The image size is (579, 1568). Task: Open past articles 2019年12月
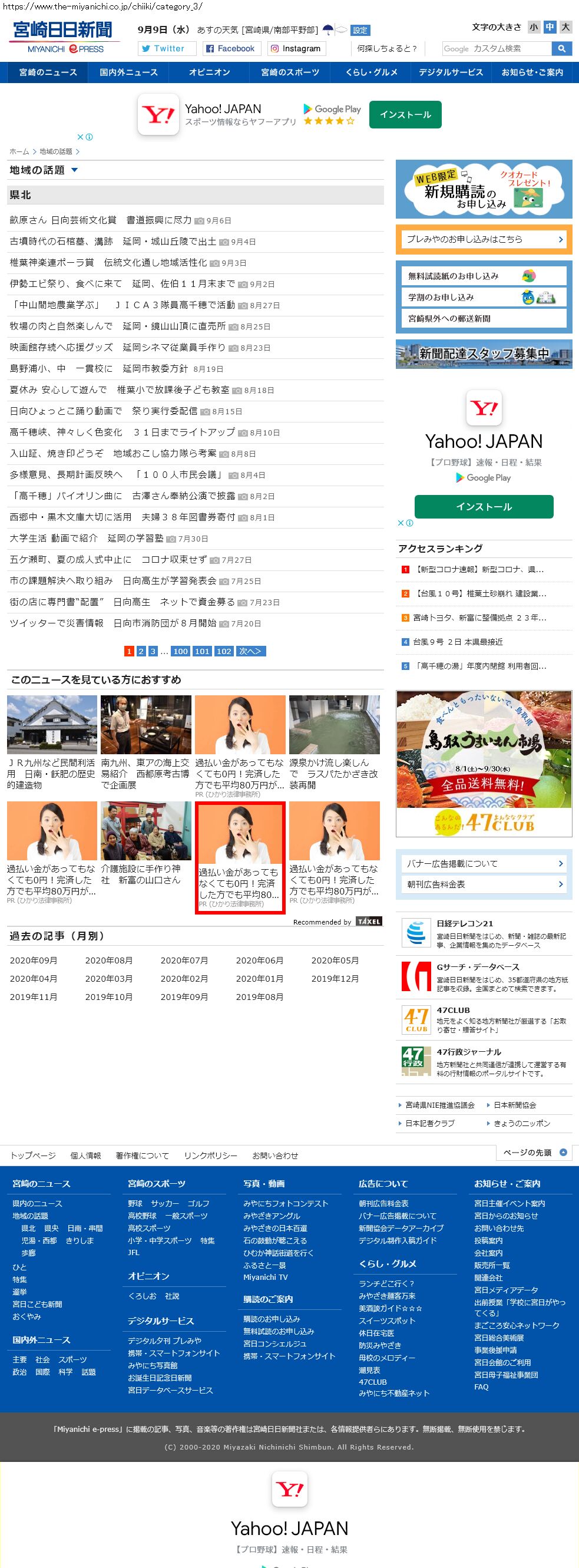(x=335, y=979)
